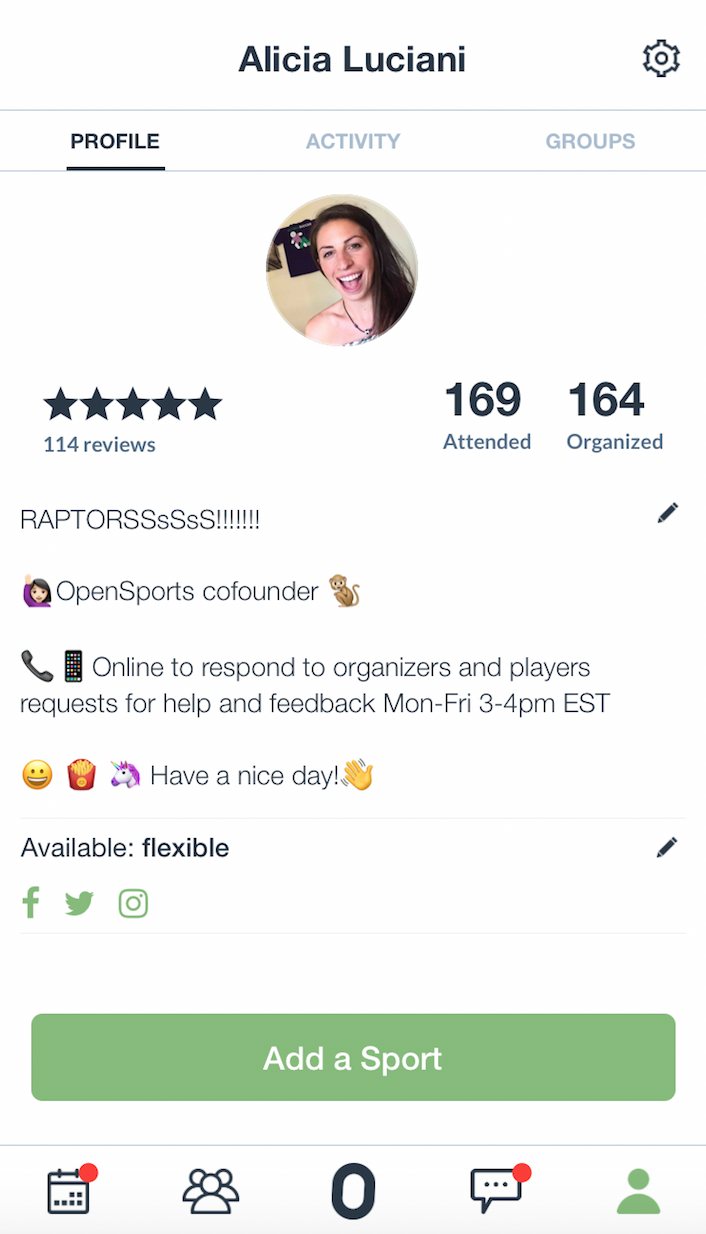Select the PROFILE tab
The image size is (706, 1234).
coord(115,141)
